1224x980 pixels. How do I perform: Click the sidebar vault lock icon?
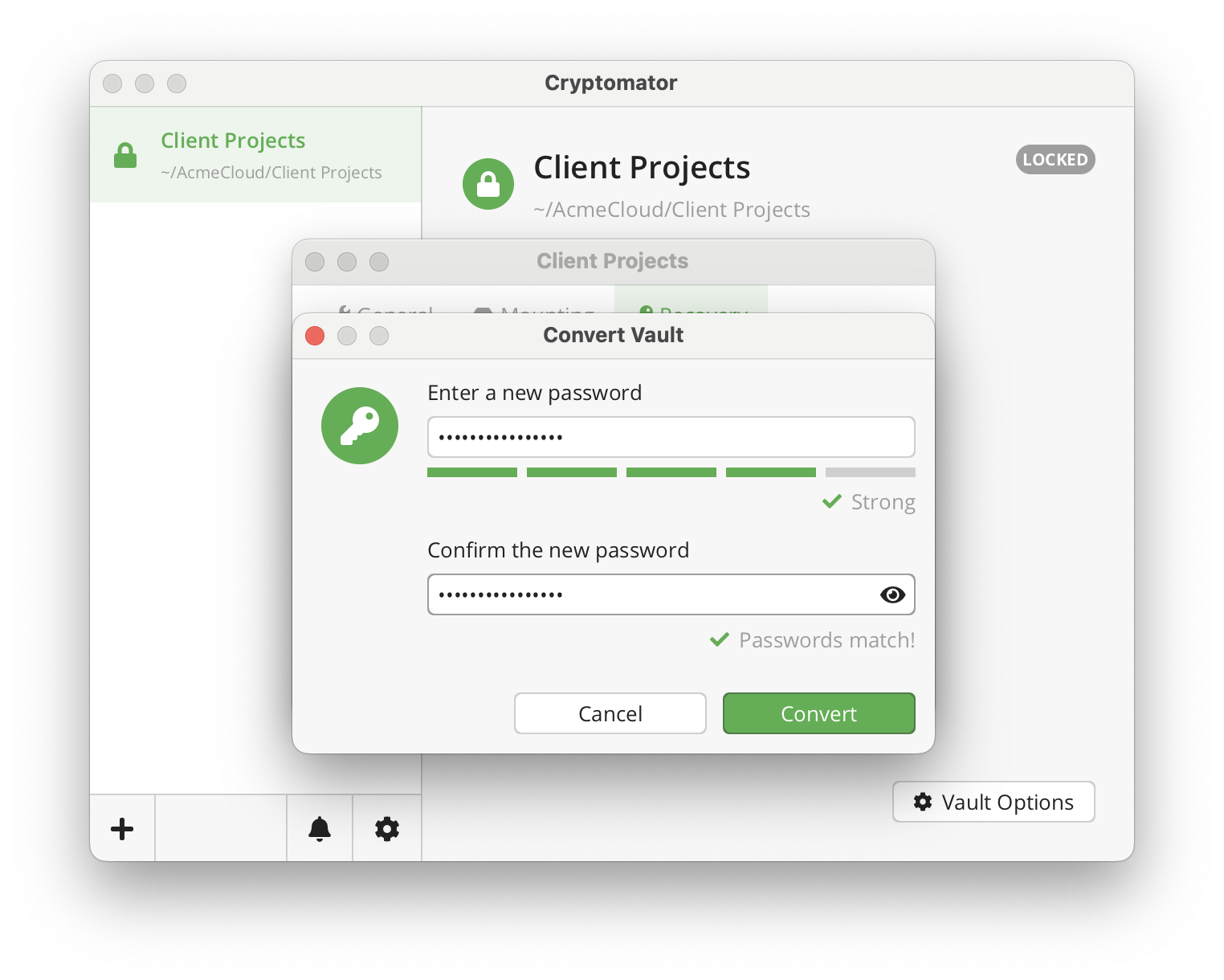coord(125,155)
